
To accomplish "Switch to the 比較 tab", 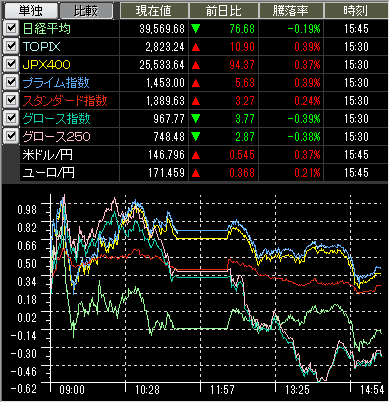I will 86,11.
